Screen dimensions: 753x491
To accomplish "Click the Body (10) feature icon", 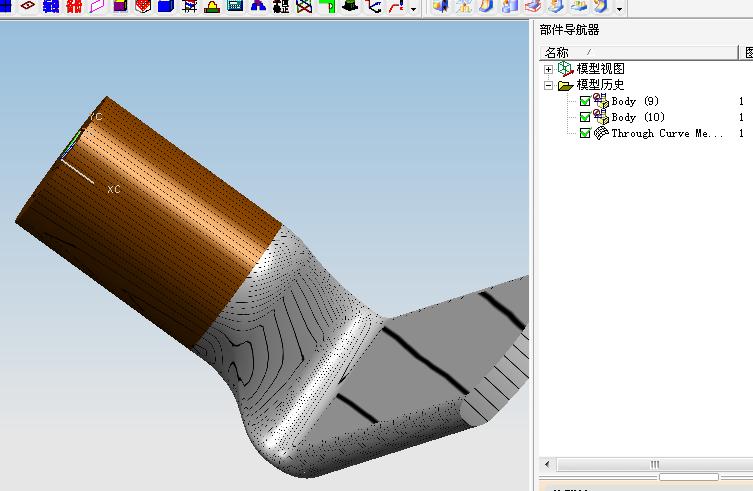I will (601, 117).
